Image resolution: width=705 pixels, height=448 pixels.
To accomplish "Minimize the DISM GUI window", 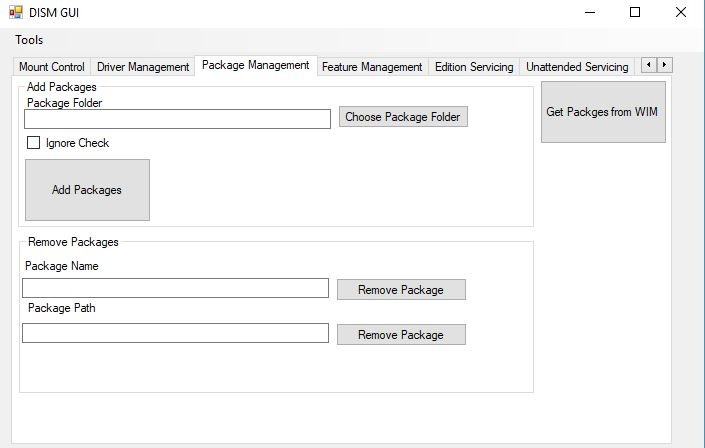I will pos(587,13).
